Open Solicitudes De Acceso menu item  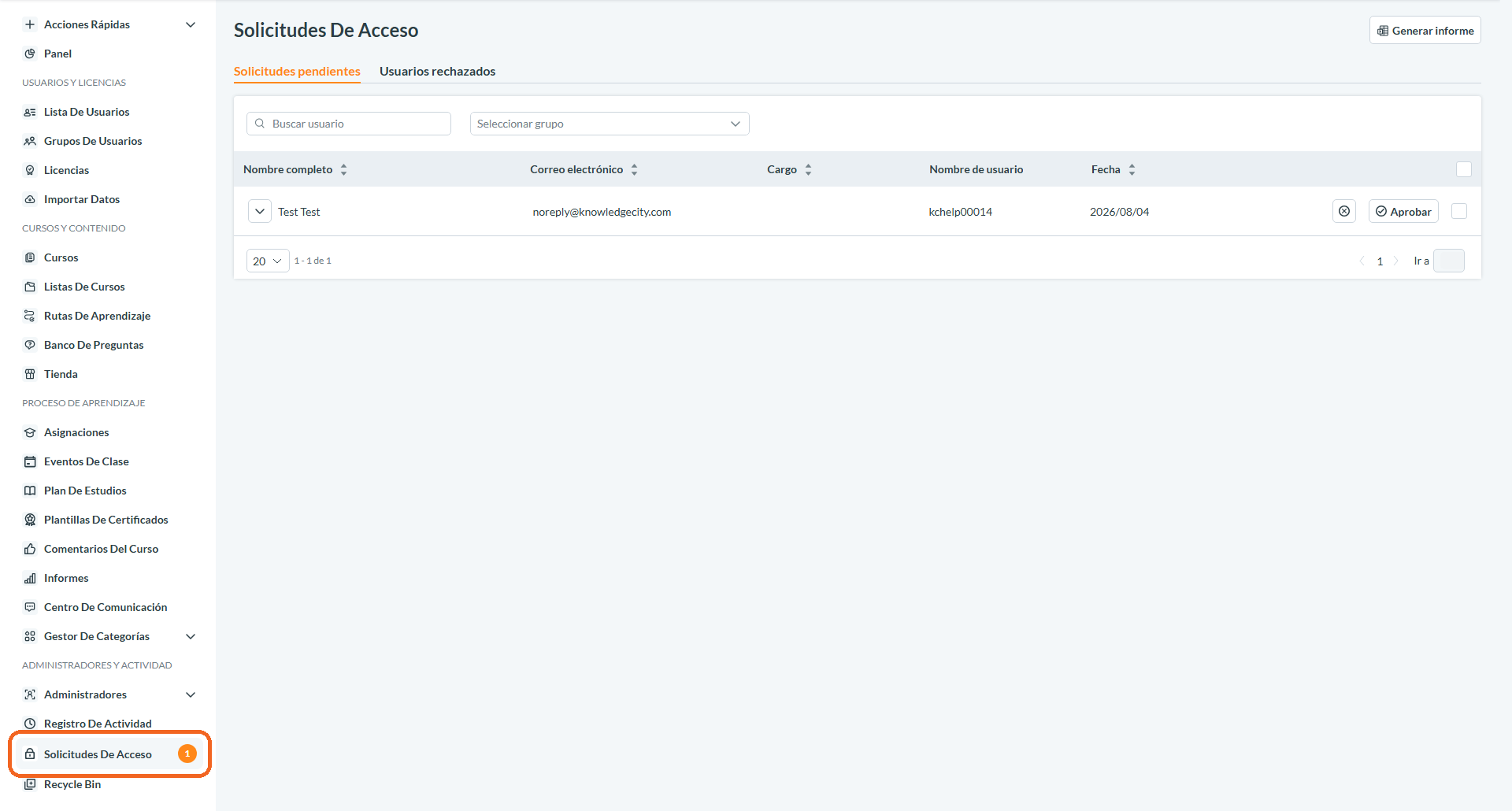(x=110, y=754)
